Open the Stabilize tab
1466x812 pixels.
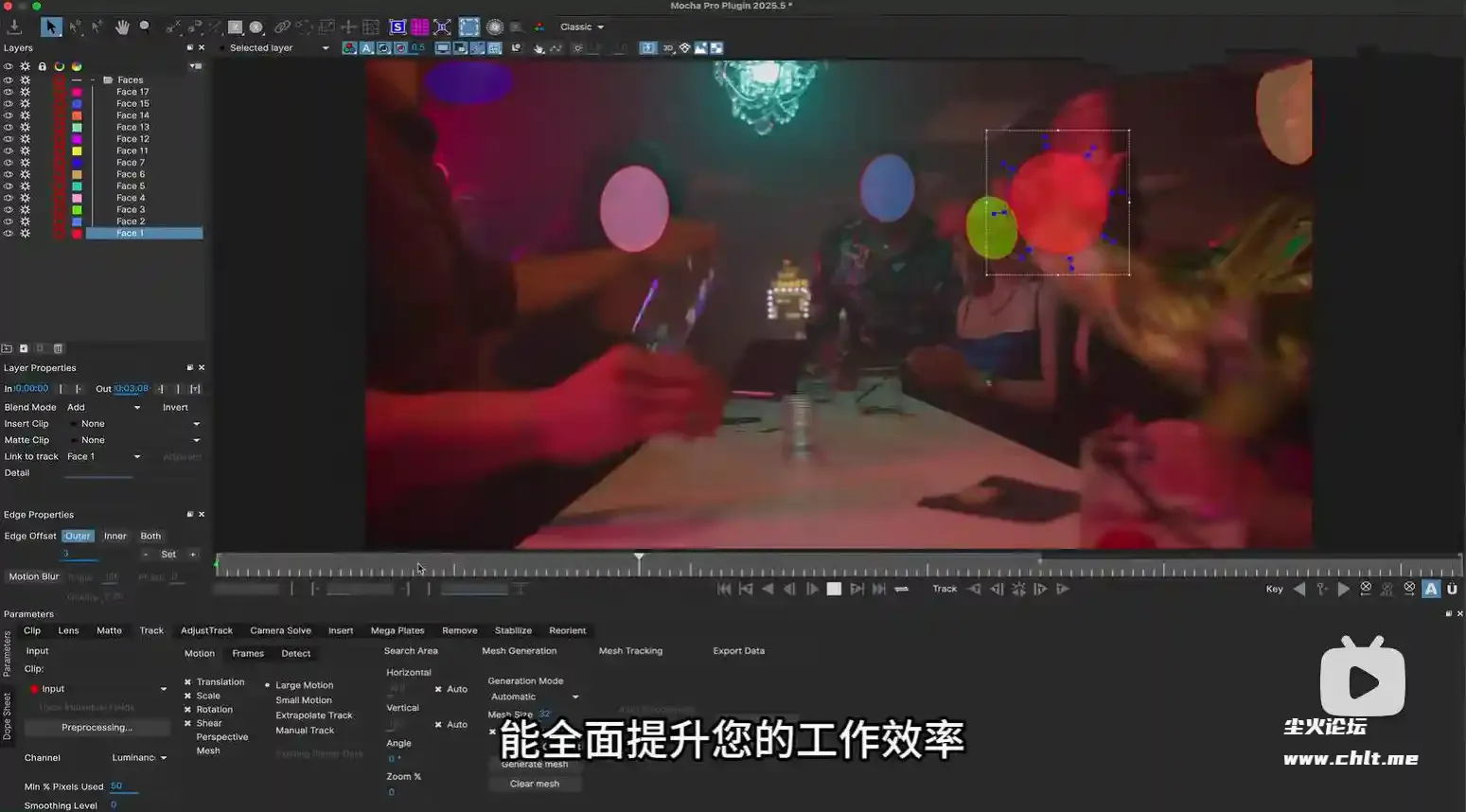(x=513, y=630)
